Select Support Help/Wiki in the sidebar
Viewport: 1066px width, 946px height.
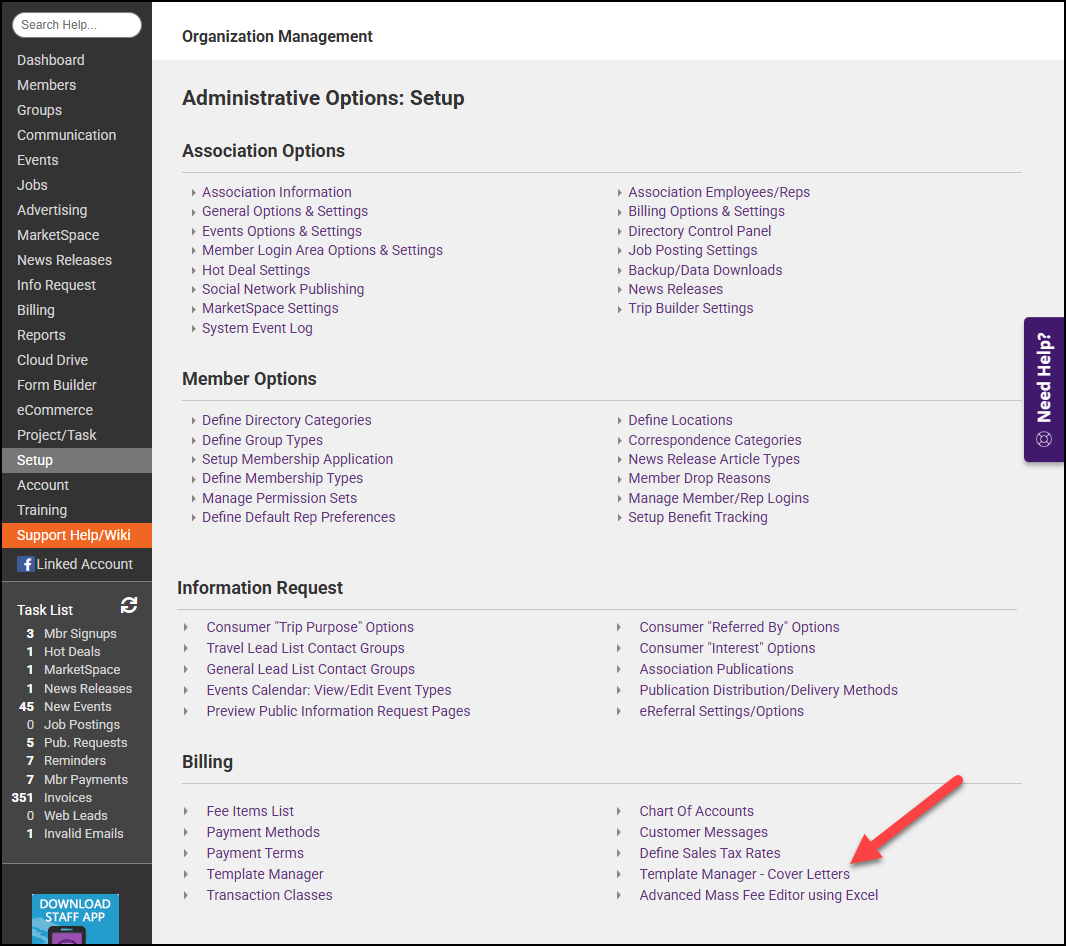(73, 535)
